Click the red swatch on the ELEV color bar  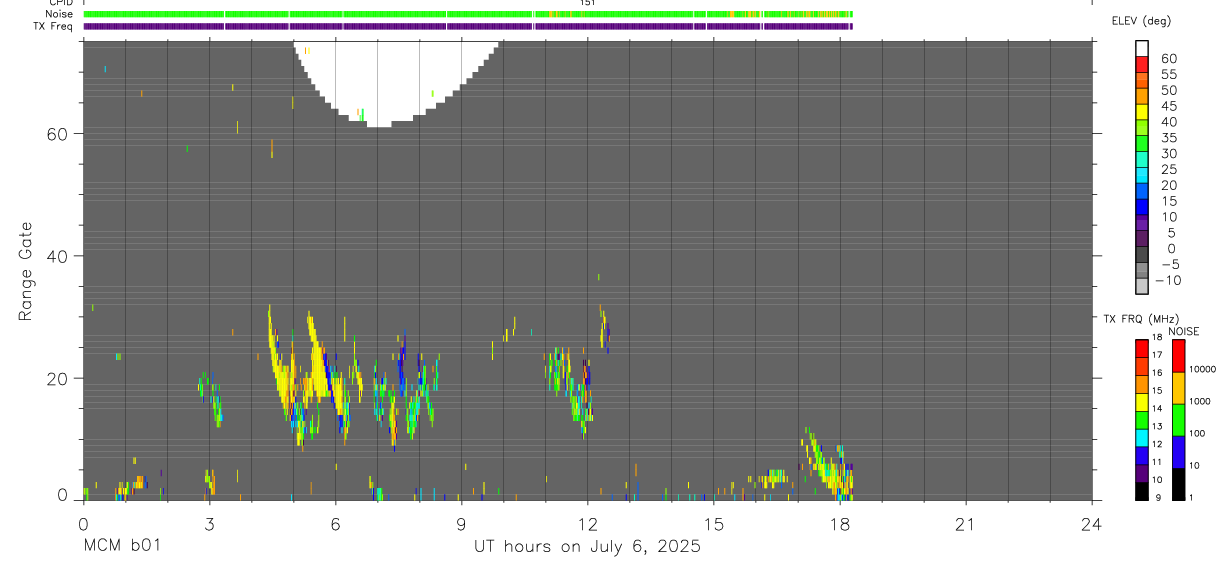[1141, 64]
